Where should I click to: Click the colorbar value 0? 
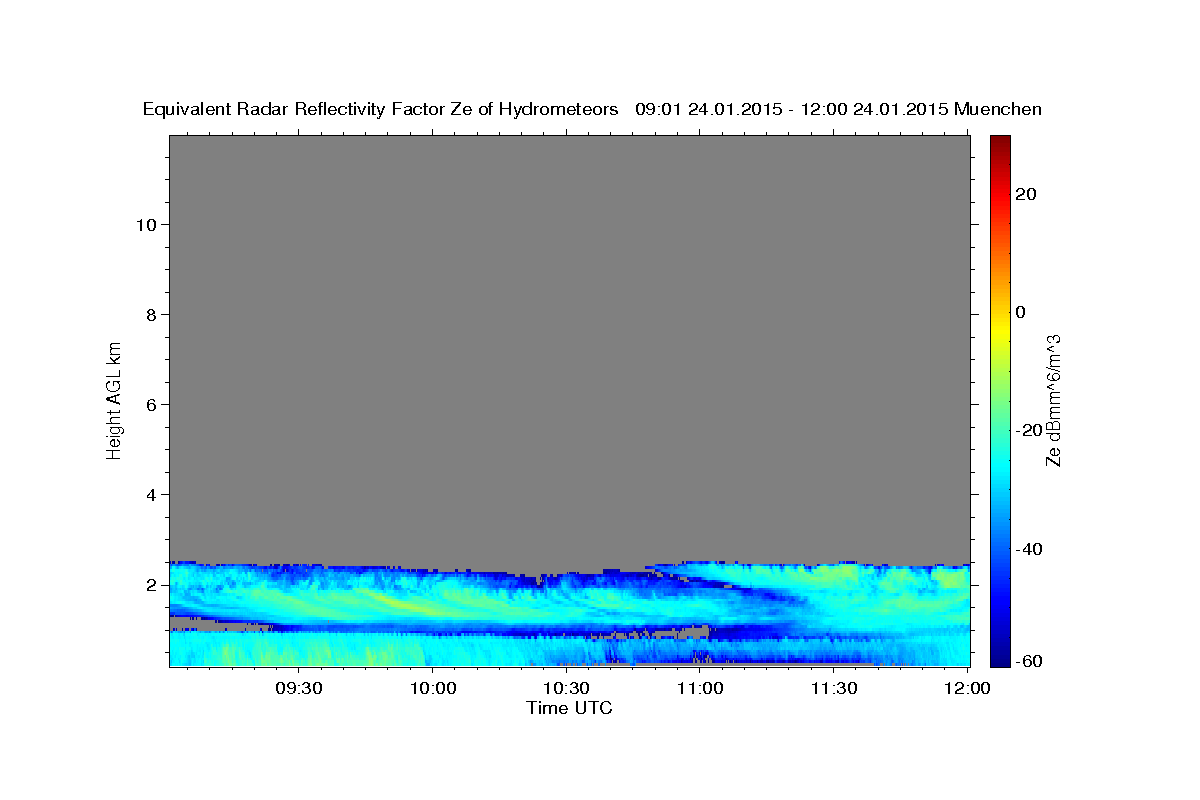point(1021,312)
